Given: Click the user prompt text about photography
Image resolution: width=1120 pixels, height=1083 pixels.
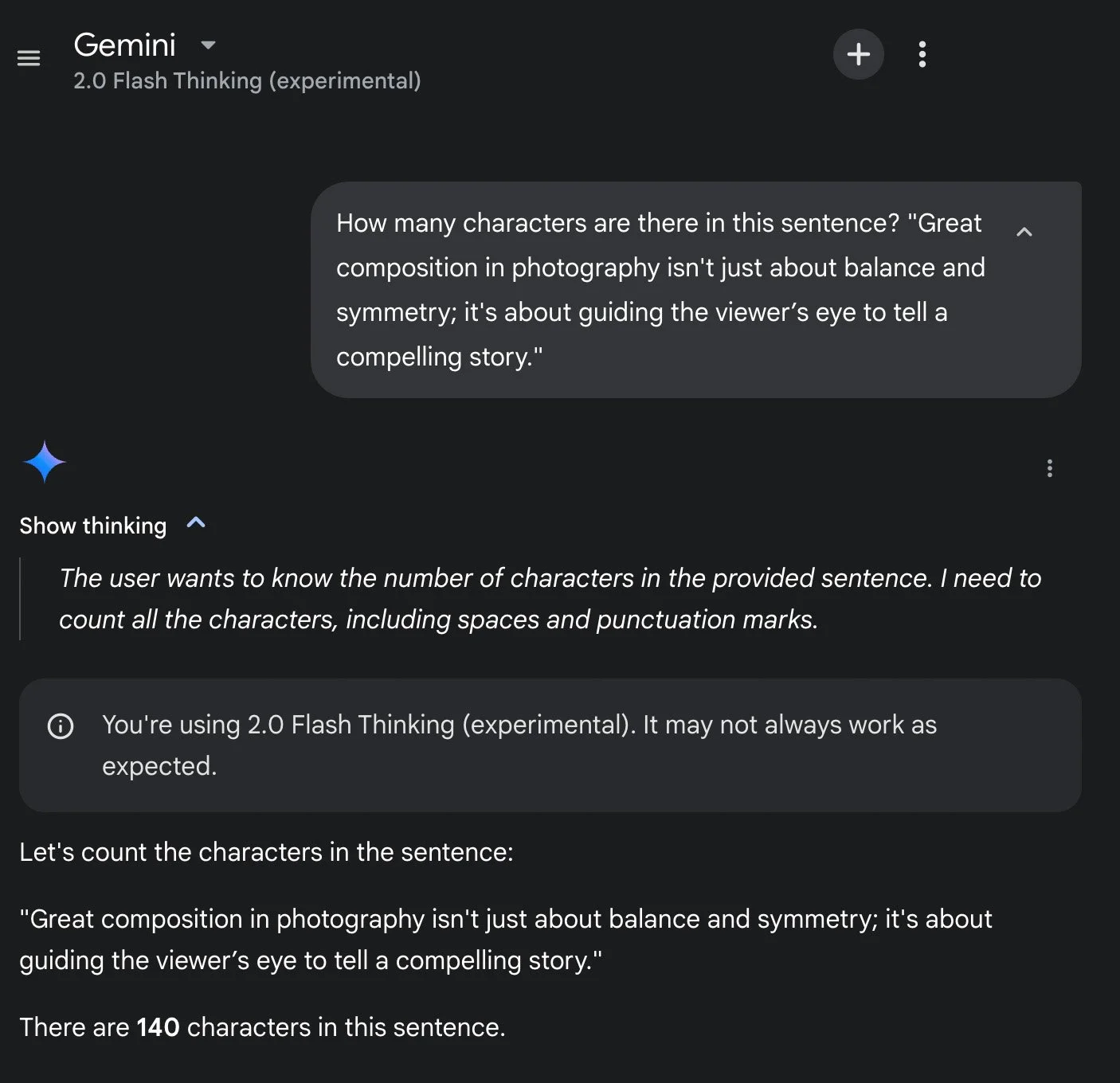Looking at the screenshot, I should (660, 290).
